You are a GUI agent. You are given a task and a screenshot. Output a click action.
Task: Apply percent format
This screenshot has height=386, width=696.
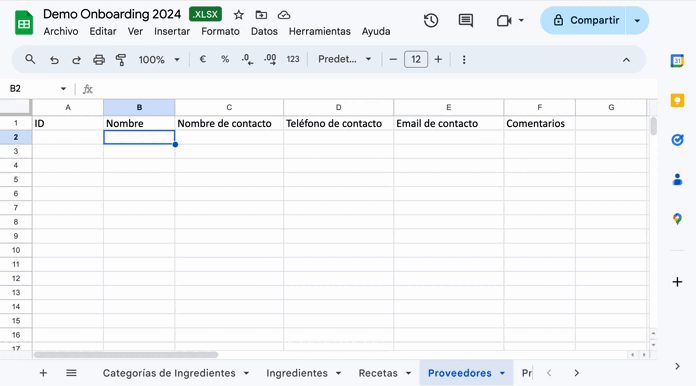(x=225, y=59)
